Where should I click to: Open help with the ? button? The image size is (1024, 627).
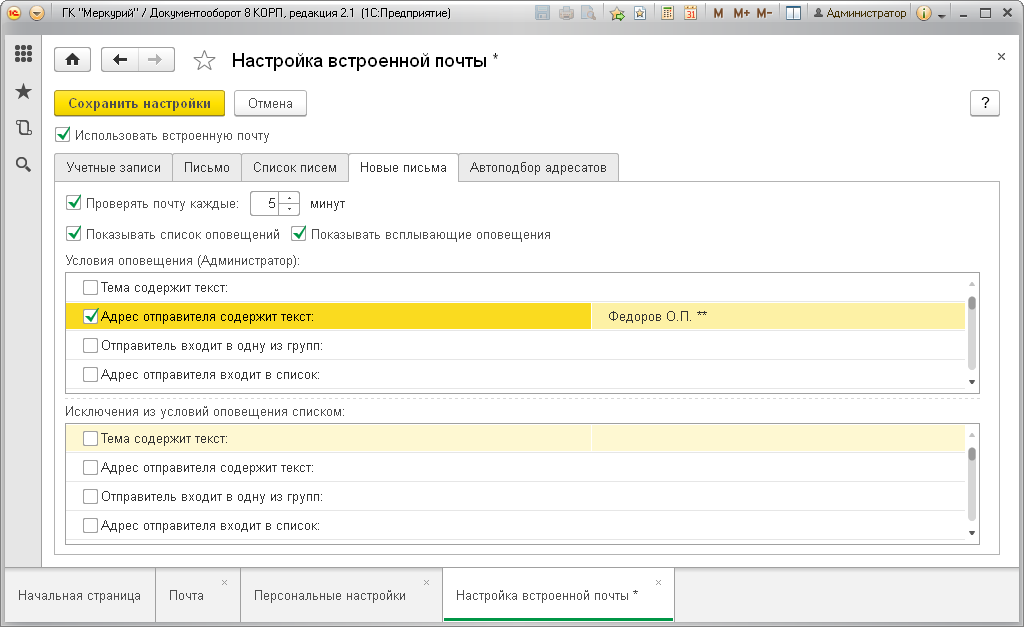pyautogui.click(x=985, y=103)
